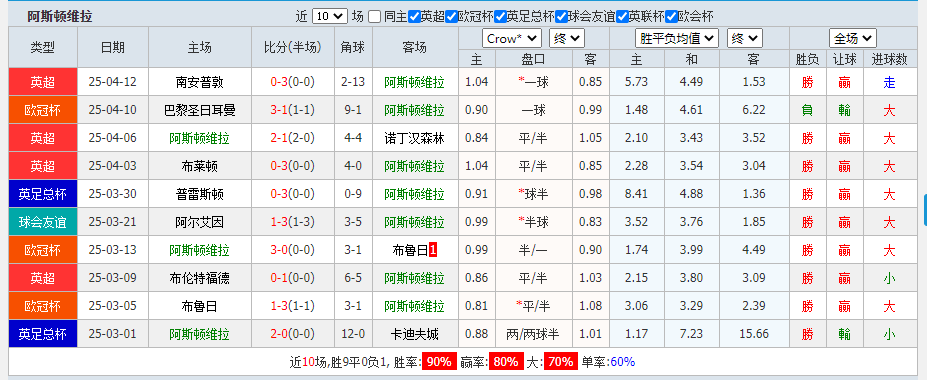
Task: Click the 英足总杯 tag on the 25-03-30 row
Action: click(x=43, y=194)
